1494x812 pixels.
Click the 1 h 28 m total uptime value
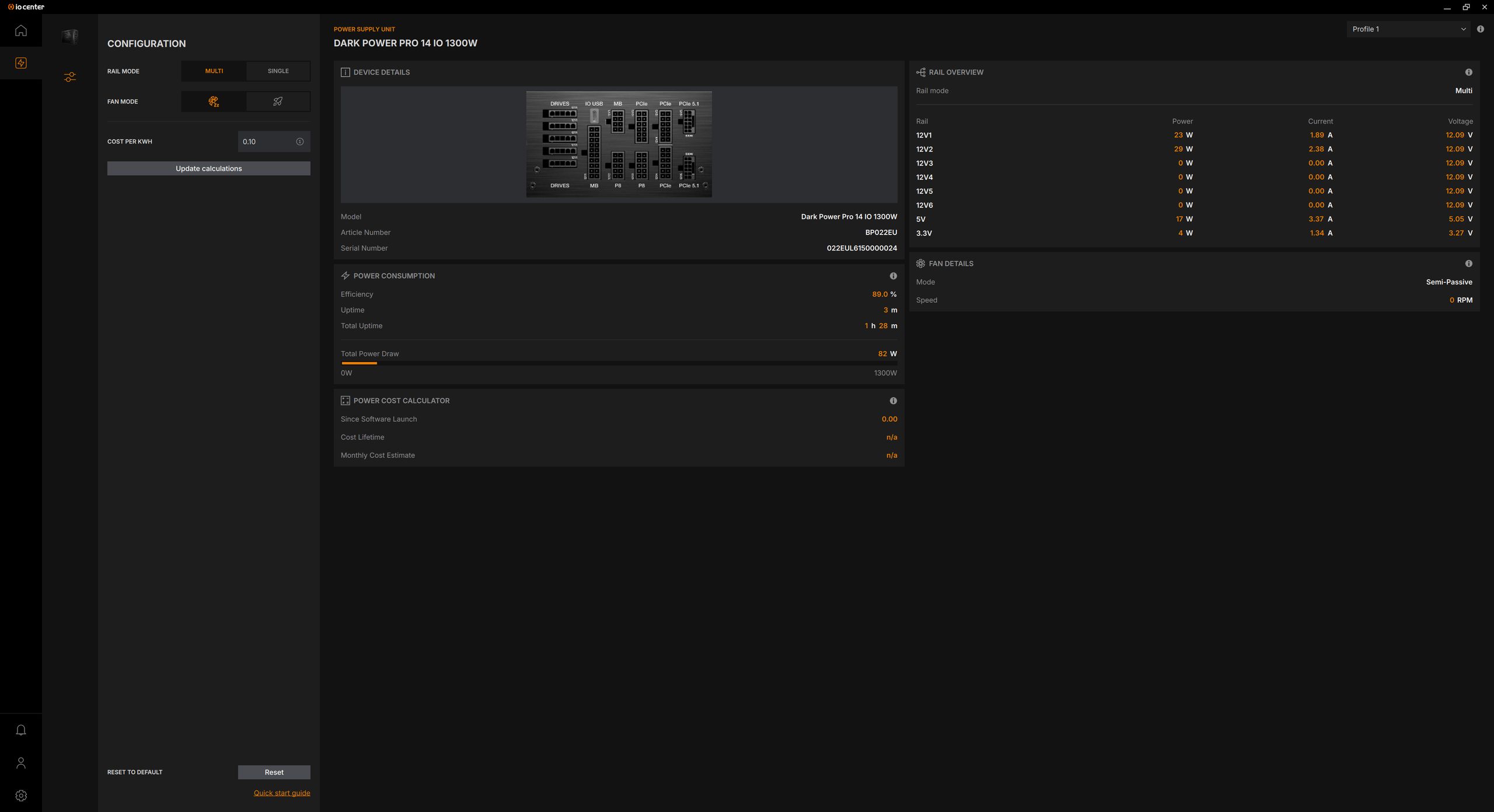click(x=881, y=326)
